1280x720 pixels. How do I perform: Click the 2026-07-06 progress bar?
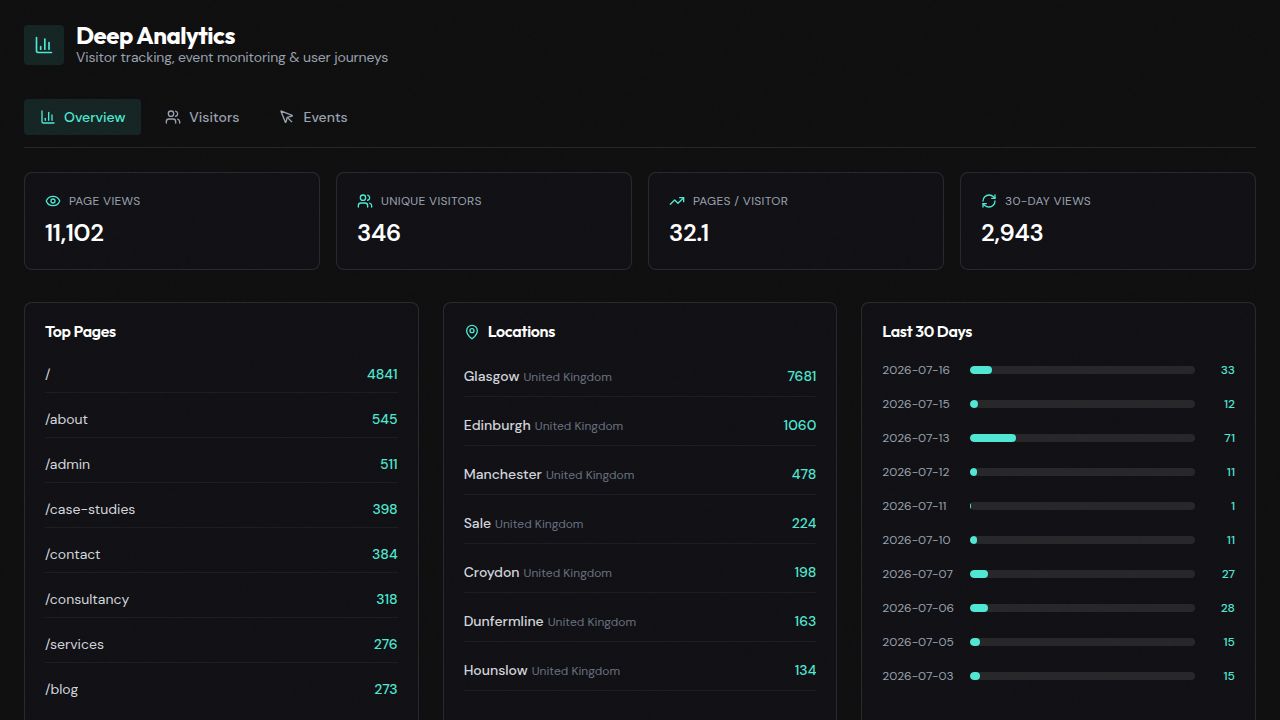point(1082,608)
